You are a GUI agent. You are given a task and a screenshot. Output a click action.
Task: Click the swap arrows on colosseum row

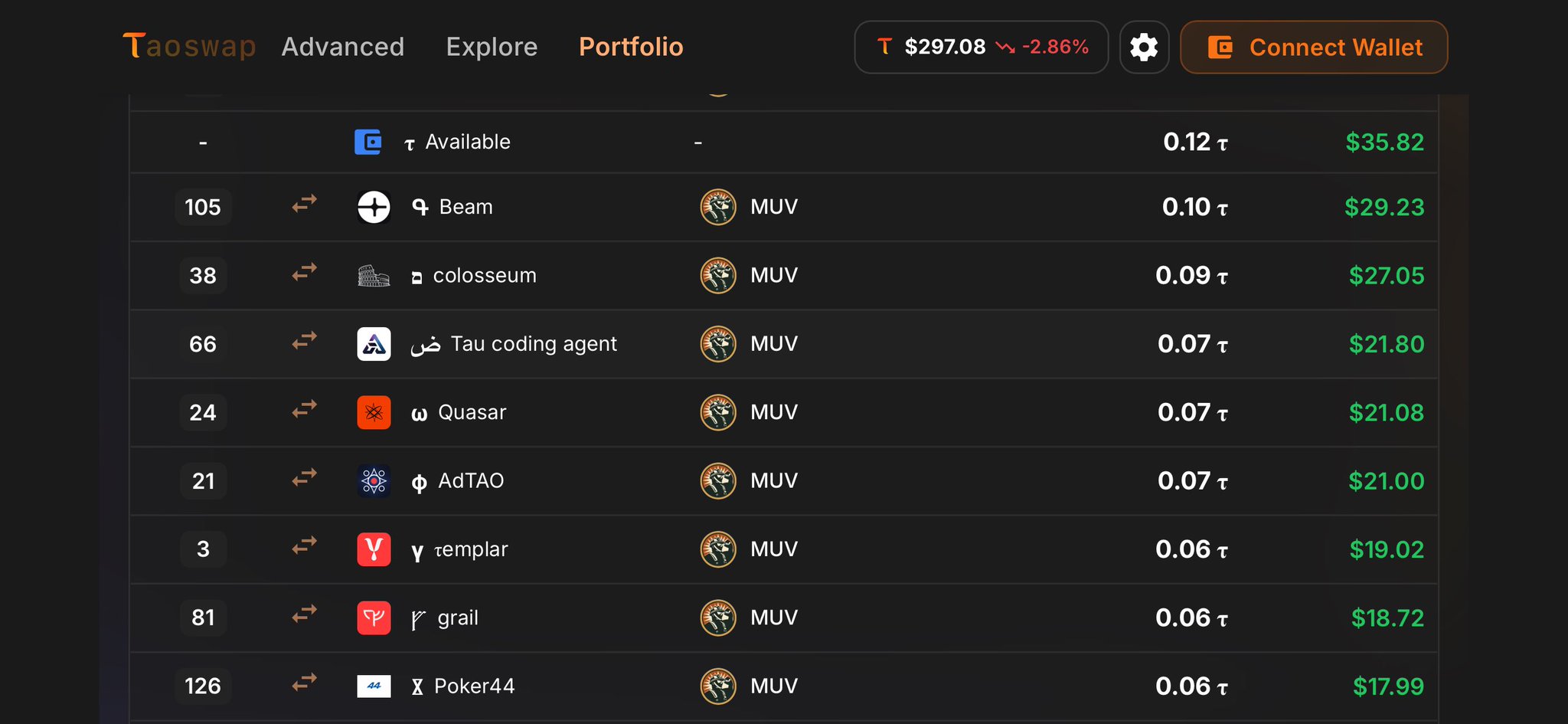[305, 274]
